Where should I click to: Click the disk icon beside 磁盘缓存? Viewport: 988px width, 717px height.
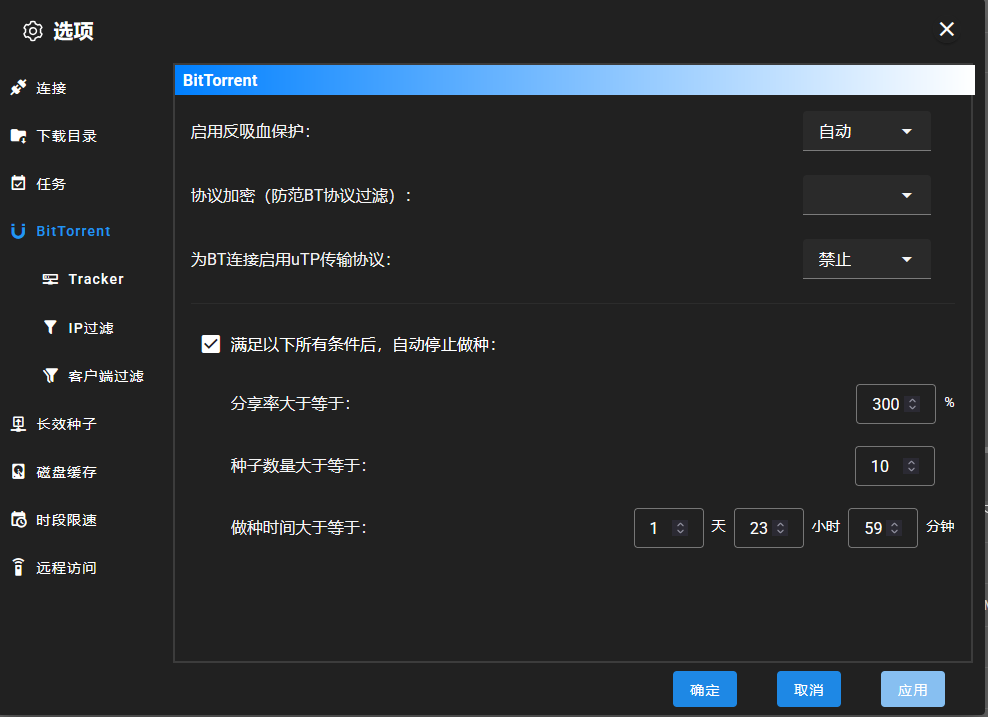point(18,472)
